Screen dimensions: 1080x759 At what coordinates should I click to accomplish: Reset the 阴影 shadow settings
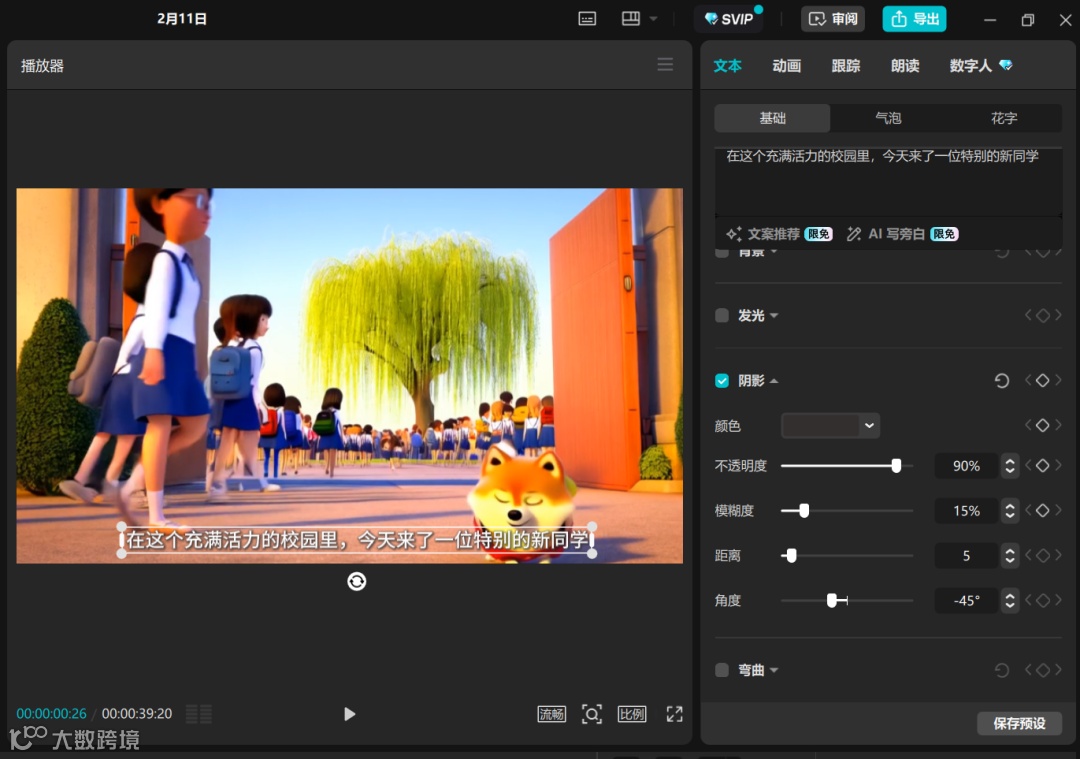coord(1002,381)
